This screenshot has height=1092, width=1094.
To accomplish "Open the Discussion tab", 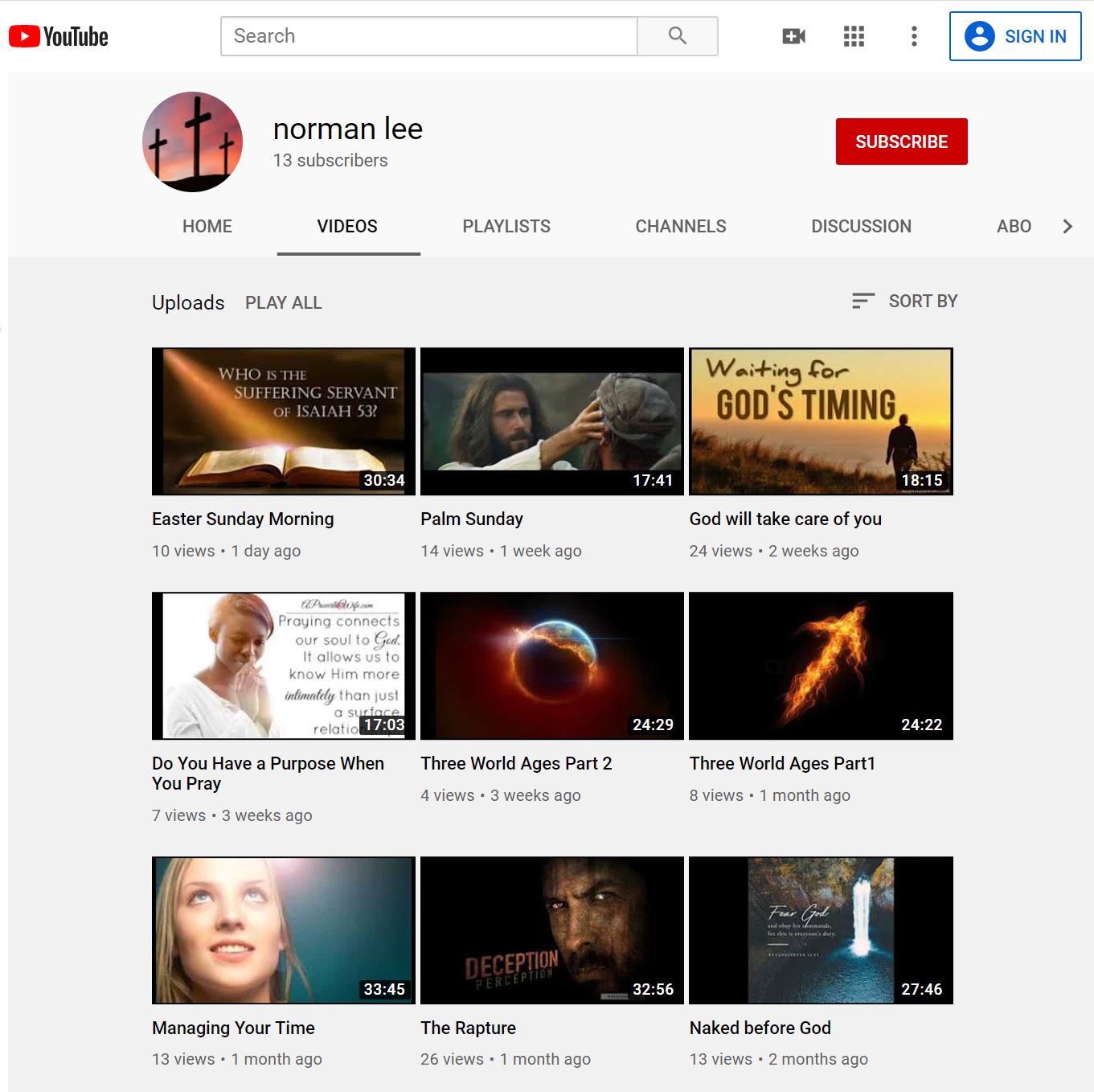I will [x=861, y=227].
